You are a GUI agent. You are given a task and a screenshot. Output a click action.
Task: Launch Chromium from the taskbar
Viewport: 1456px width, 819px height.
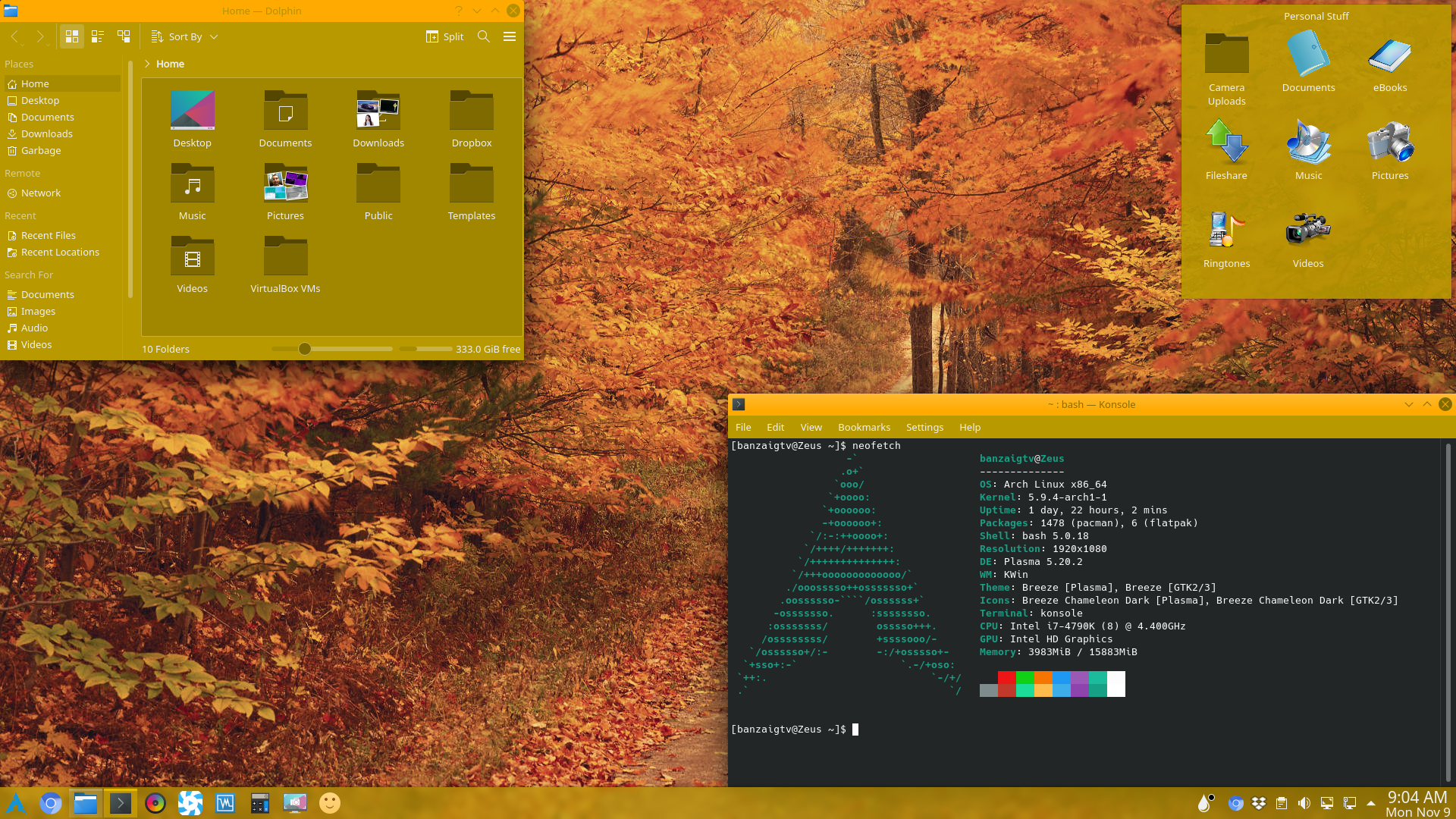51,803
